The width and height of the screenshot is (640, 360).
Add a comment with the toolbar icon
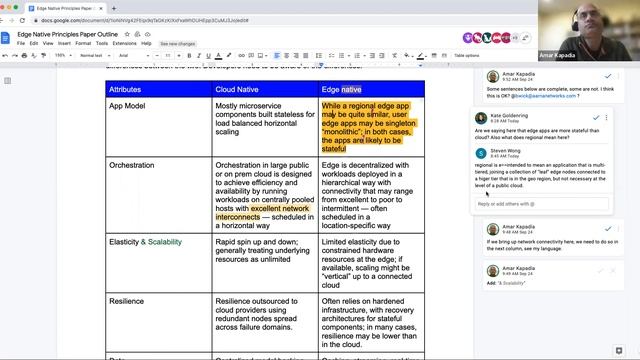coord(251,56)
